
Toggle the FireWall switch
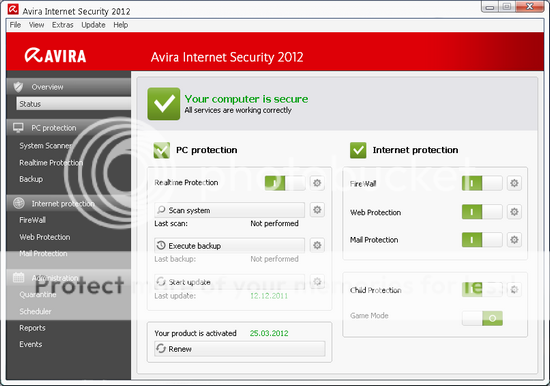click(x=482, y=183)
